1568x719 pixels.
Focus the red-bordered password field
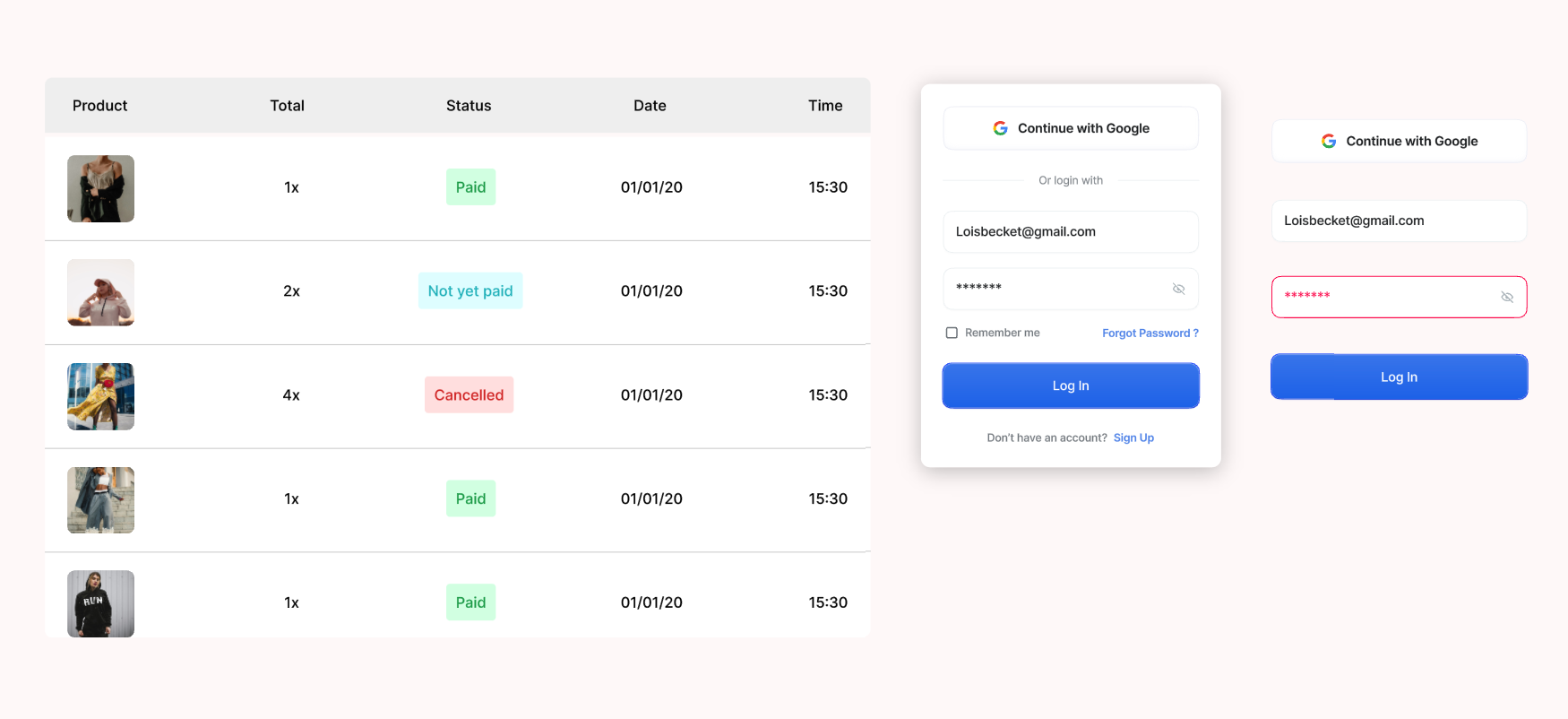click(1399, 297)
